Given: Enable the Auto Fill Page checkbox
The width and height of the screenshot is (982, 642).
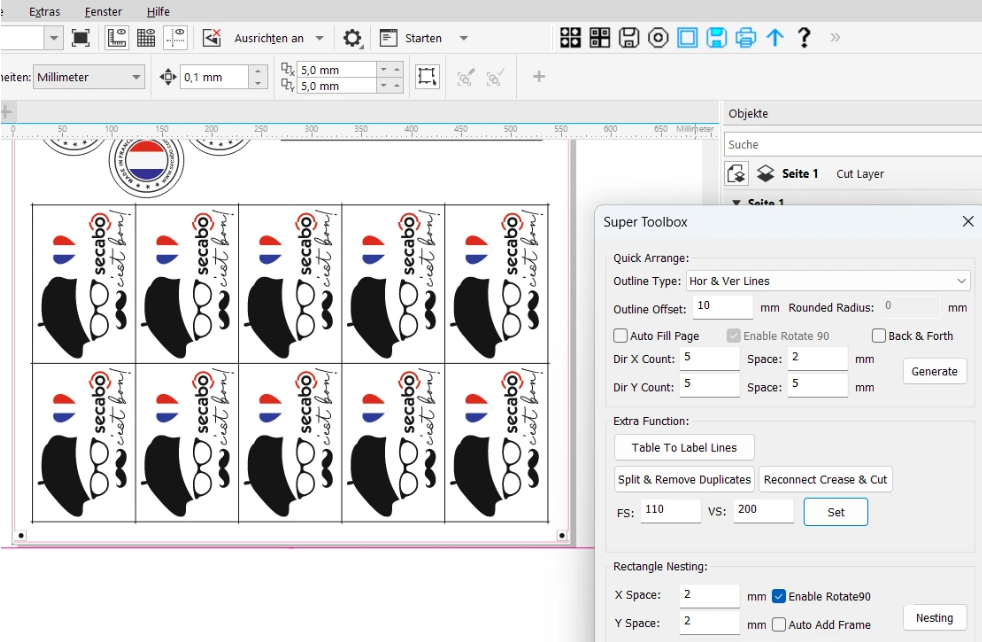Looking at the screenshot, I should click(x=620, y=336).
